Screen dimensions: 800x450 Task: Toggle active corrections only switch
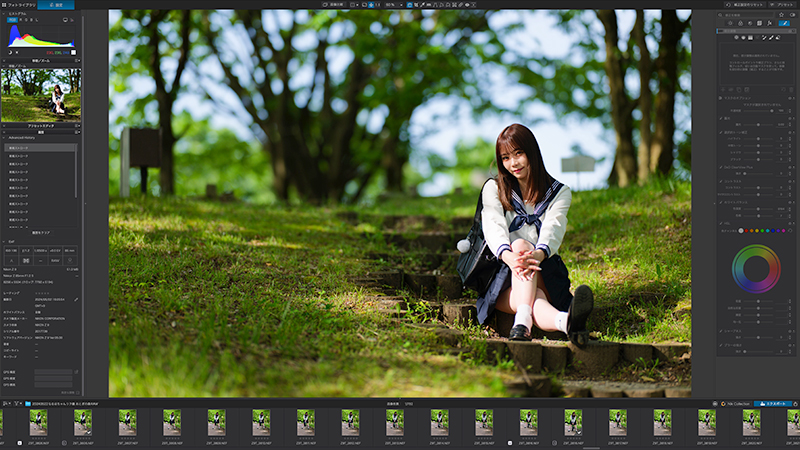[792, 15]
